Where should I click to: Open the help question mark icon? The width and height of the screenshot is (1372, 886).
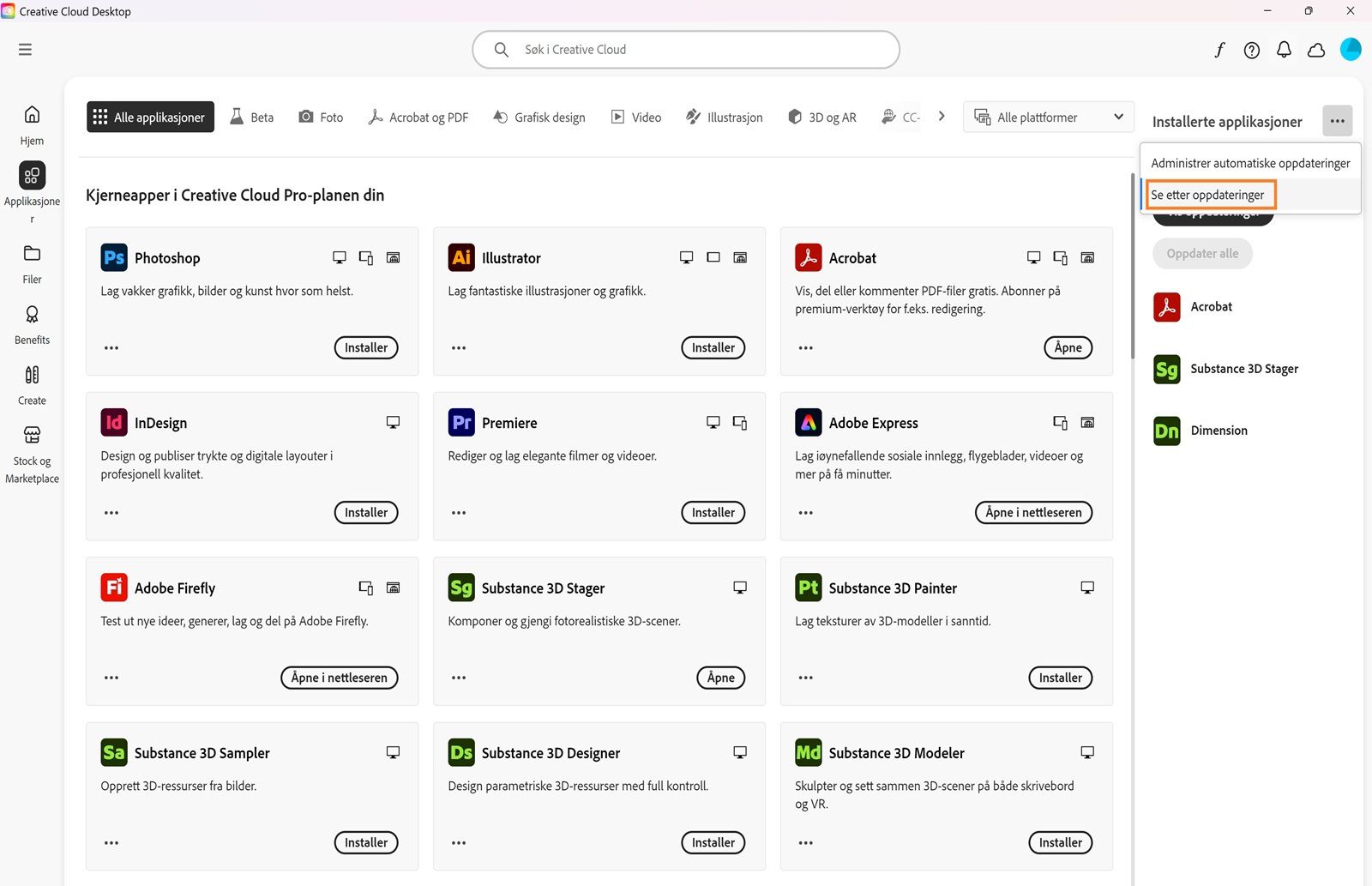1251,50
